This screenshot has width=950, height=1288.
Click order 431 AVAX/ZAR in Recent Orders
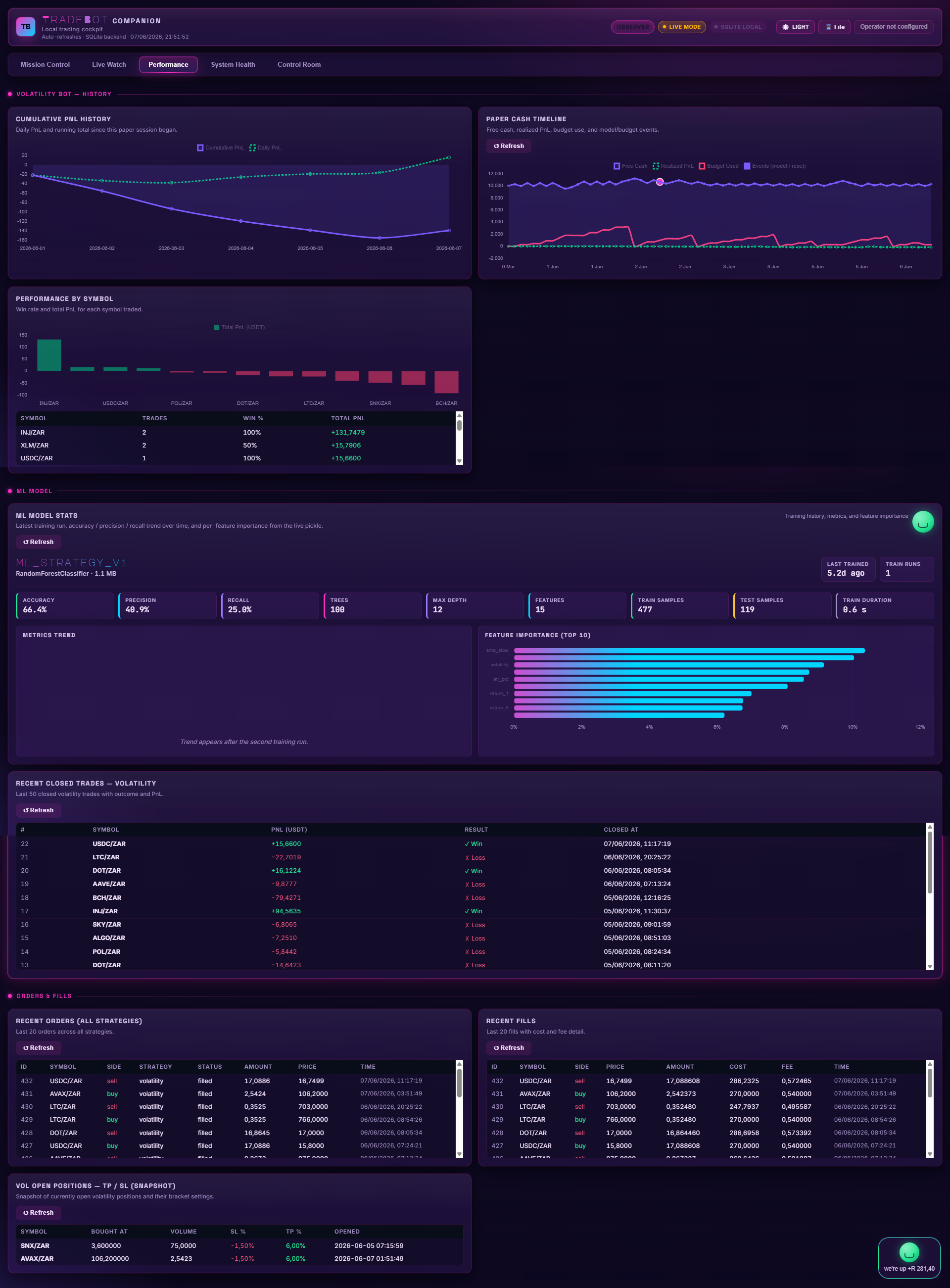pos(236,1093)
